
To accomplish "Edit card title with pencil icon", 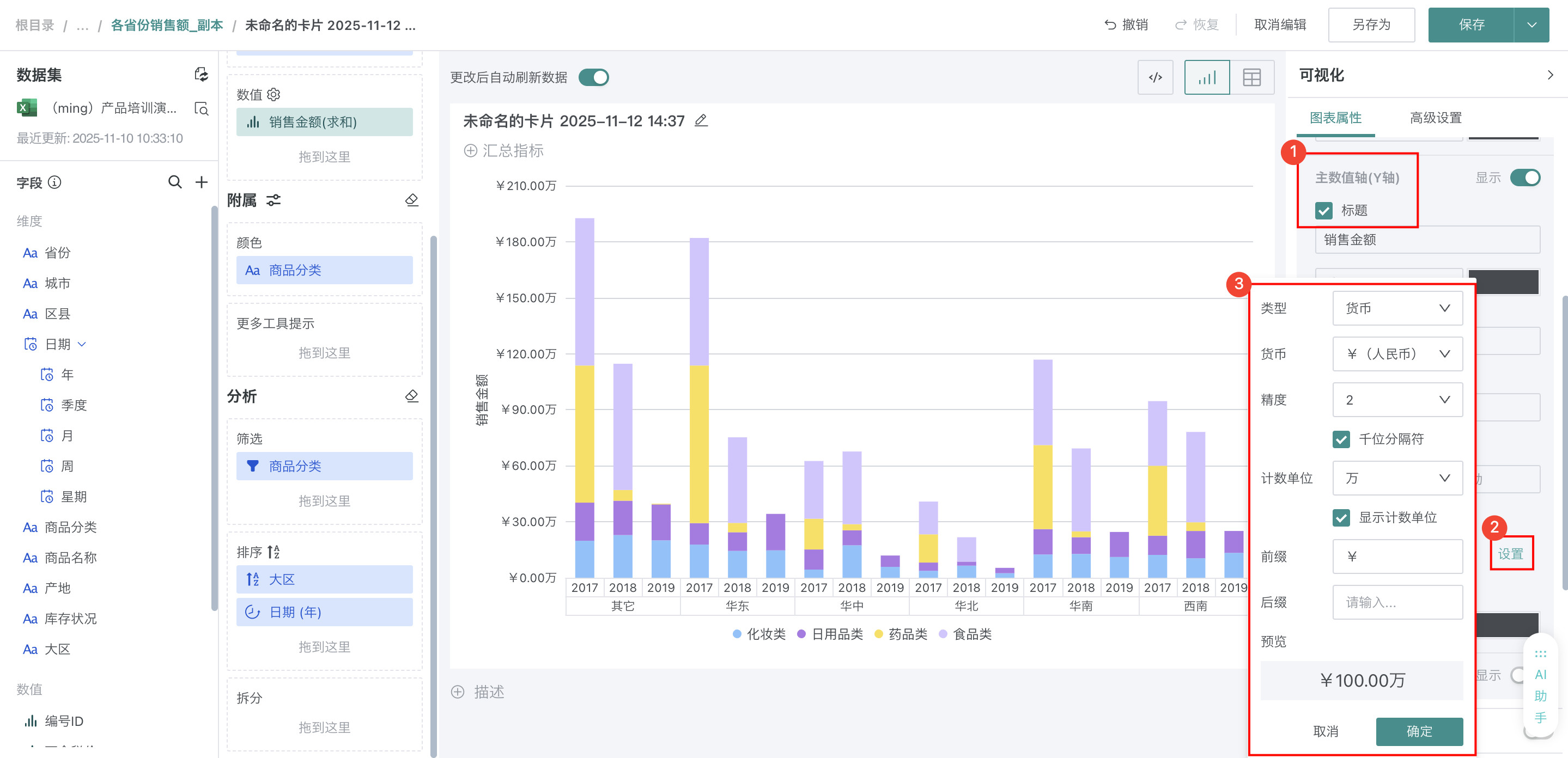I will tap(701, 120).
